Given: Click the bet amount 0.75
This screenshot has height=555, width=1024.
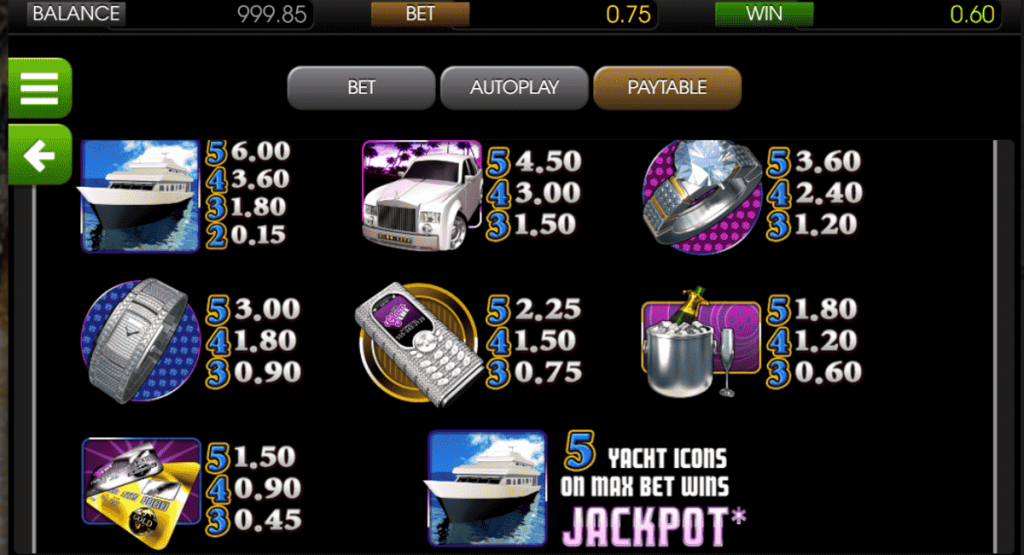Looking at the screenshot, I should tap(628, 14).
